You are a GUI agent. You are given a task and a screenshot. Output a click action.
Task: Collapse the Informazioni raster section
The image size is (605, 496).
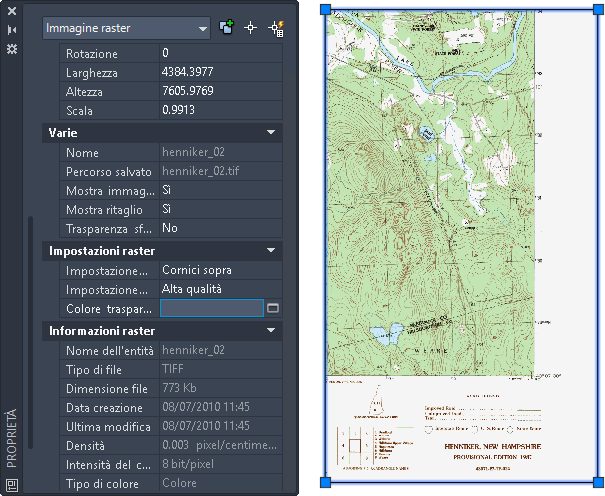coord(271,331)
